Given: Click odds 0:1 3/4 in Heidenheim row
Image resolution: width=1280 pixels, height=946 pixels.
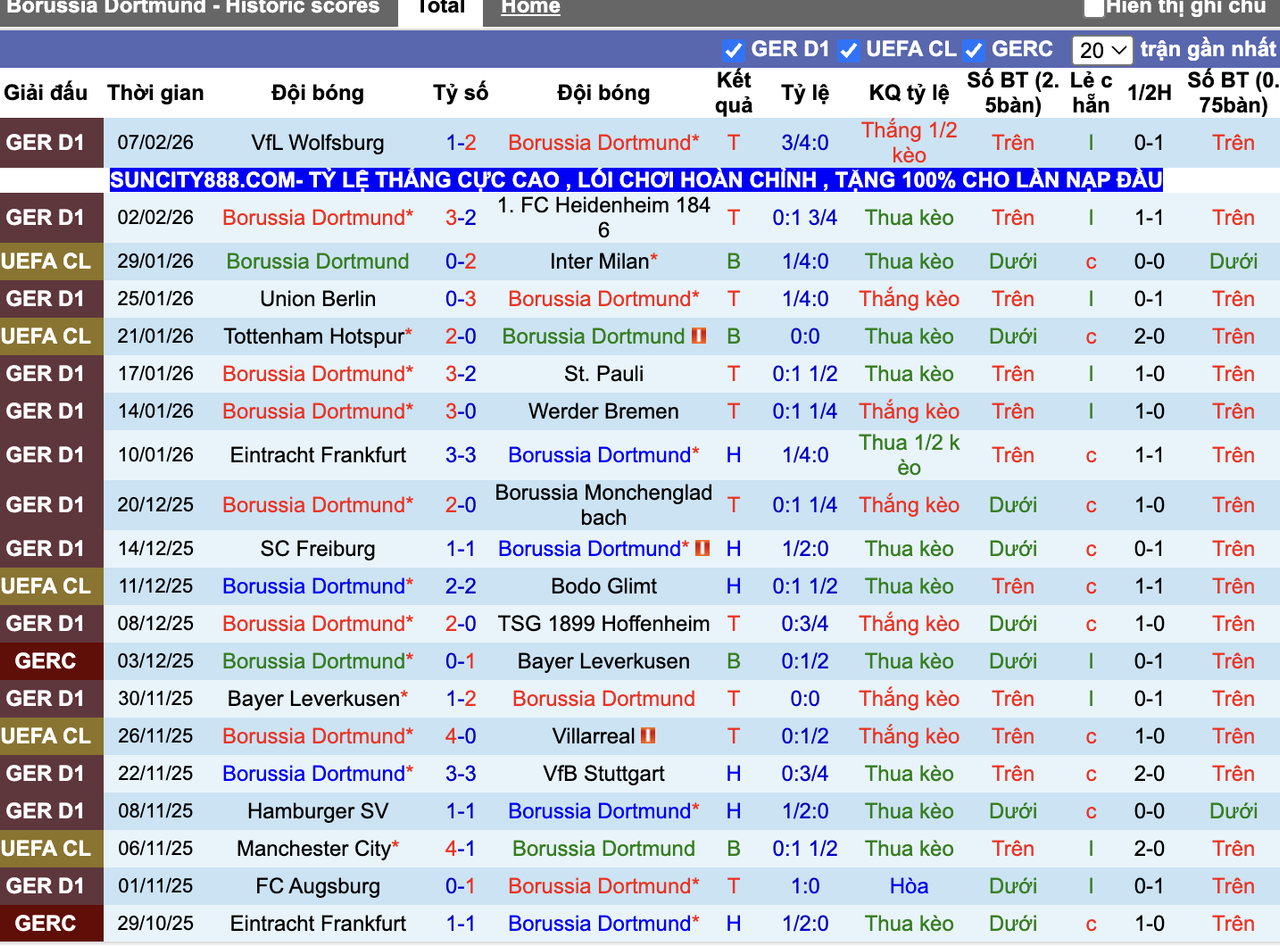Looking at the screenshot, I should 805,218.
